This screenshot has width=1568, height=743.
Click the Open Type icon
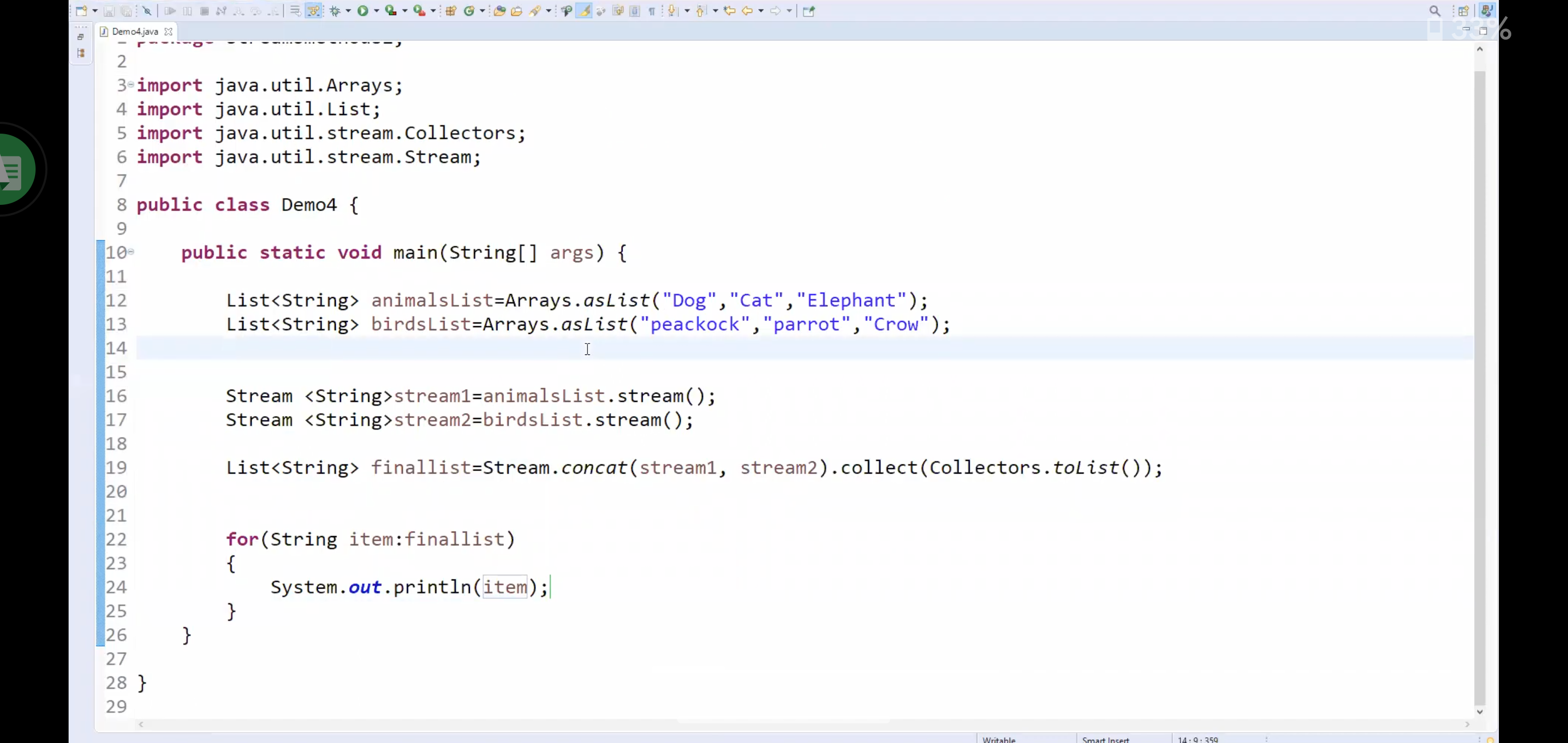(499, 11)
